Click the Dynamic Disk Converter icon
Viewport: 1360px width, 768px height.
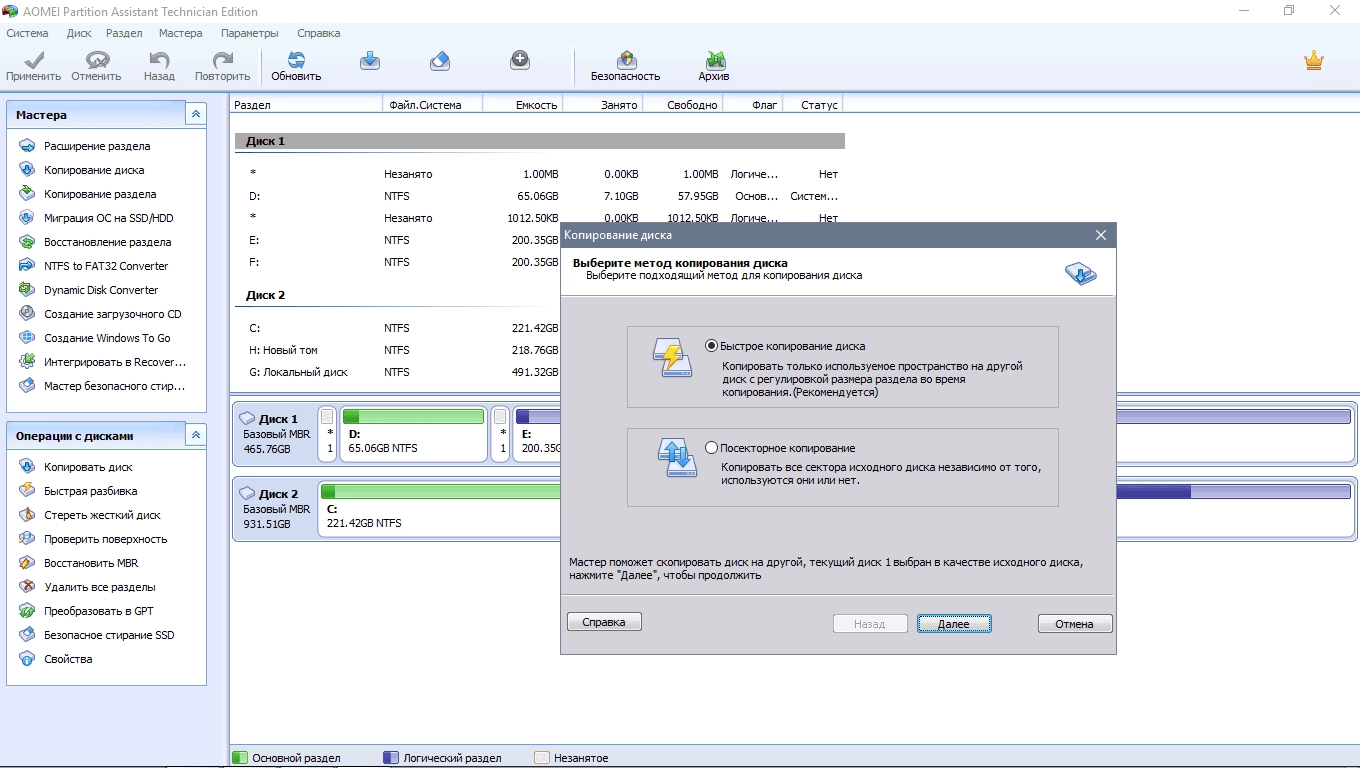pos(27,290)
